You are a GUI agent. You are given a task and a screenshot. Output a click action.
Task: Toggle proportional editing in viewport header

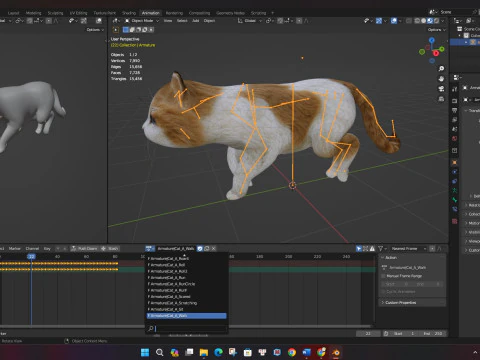click(299, 21)
